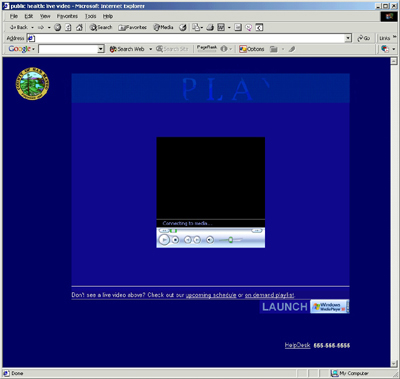
Task: Click the Print icon in the toolbar
Action: tap(210, 28)
